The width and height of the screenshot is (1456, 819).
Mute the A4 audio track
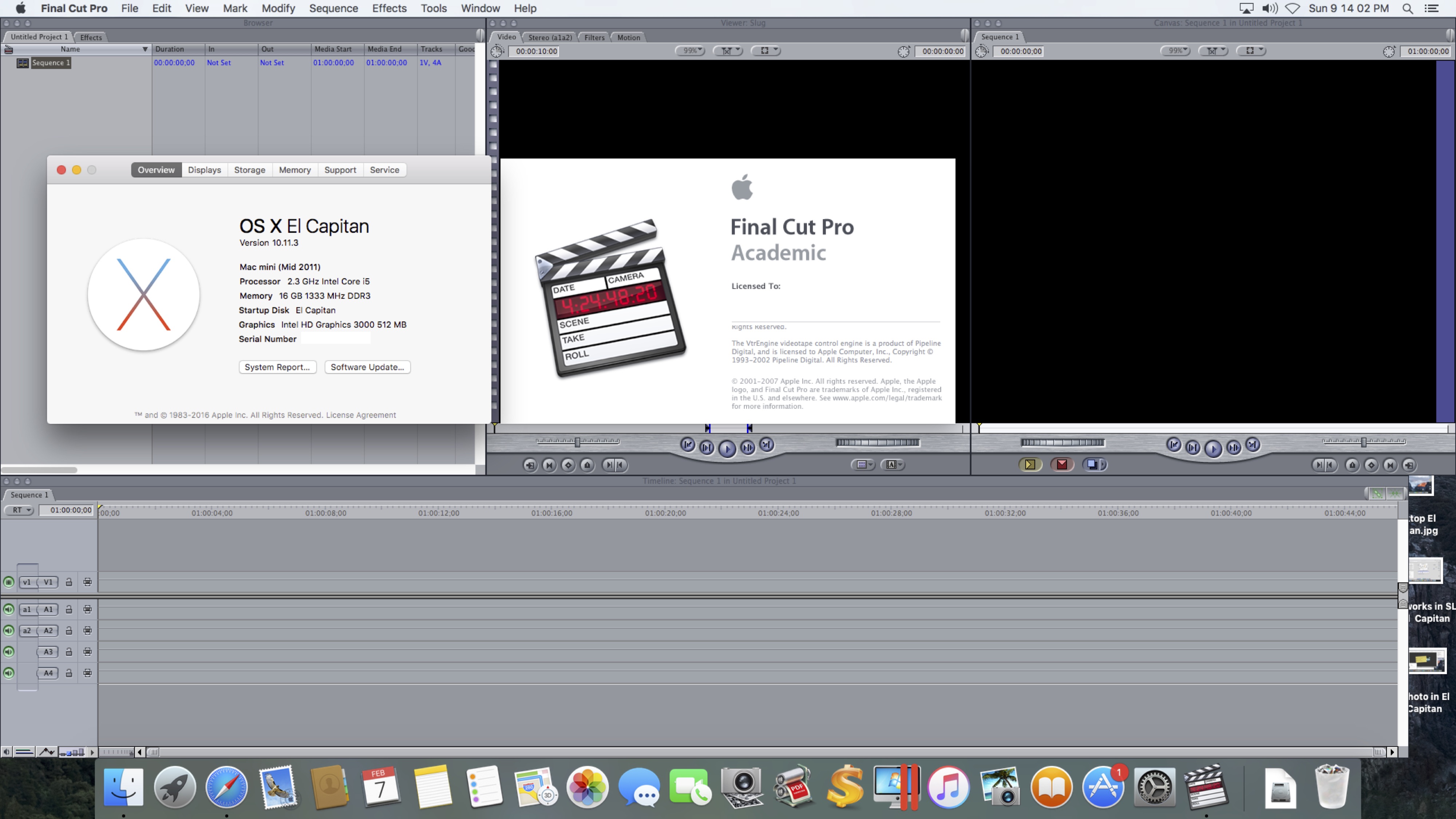click(8, 673)
